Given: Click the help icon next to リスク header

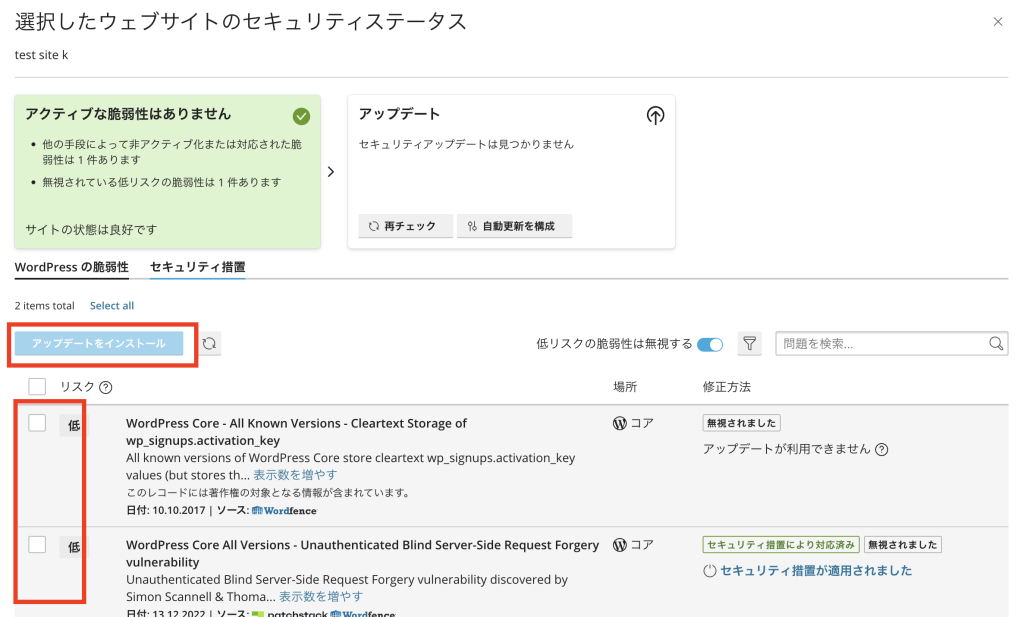Looking at the screenshot, I should click(105, 387).
